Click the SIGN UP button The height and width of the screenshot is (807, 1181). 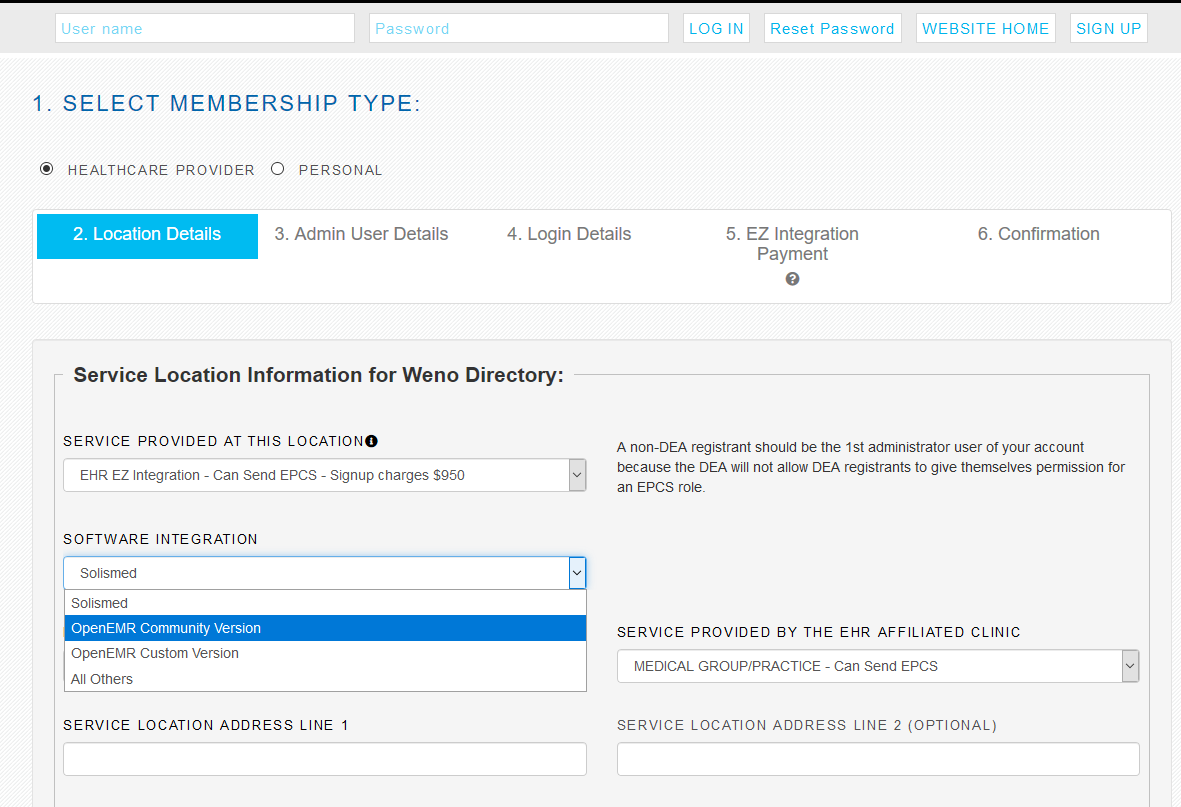pos(1109,29)
